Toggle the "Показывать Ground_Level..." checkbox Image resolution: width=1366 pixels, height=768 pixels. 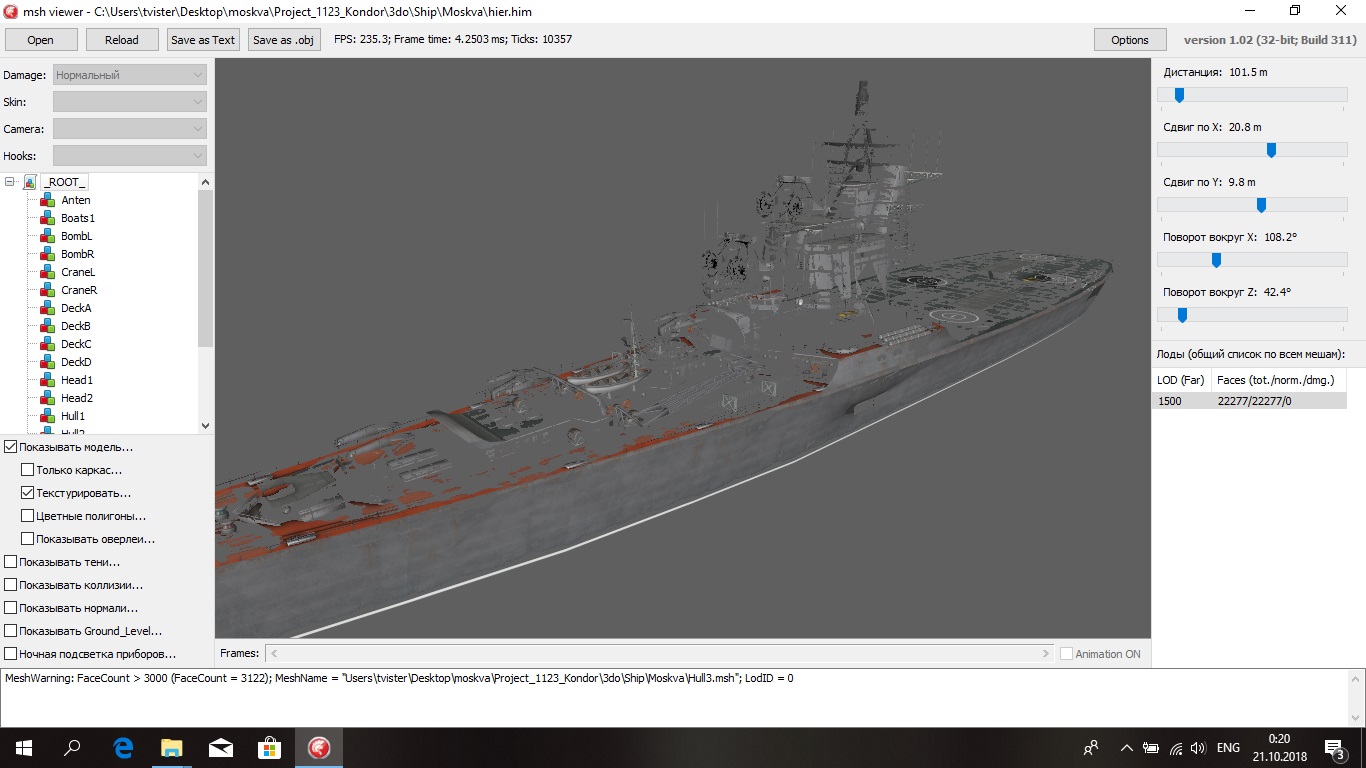11,631
